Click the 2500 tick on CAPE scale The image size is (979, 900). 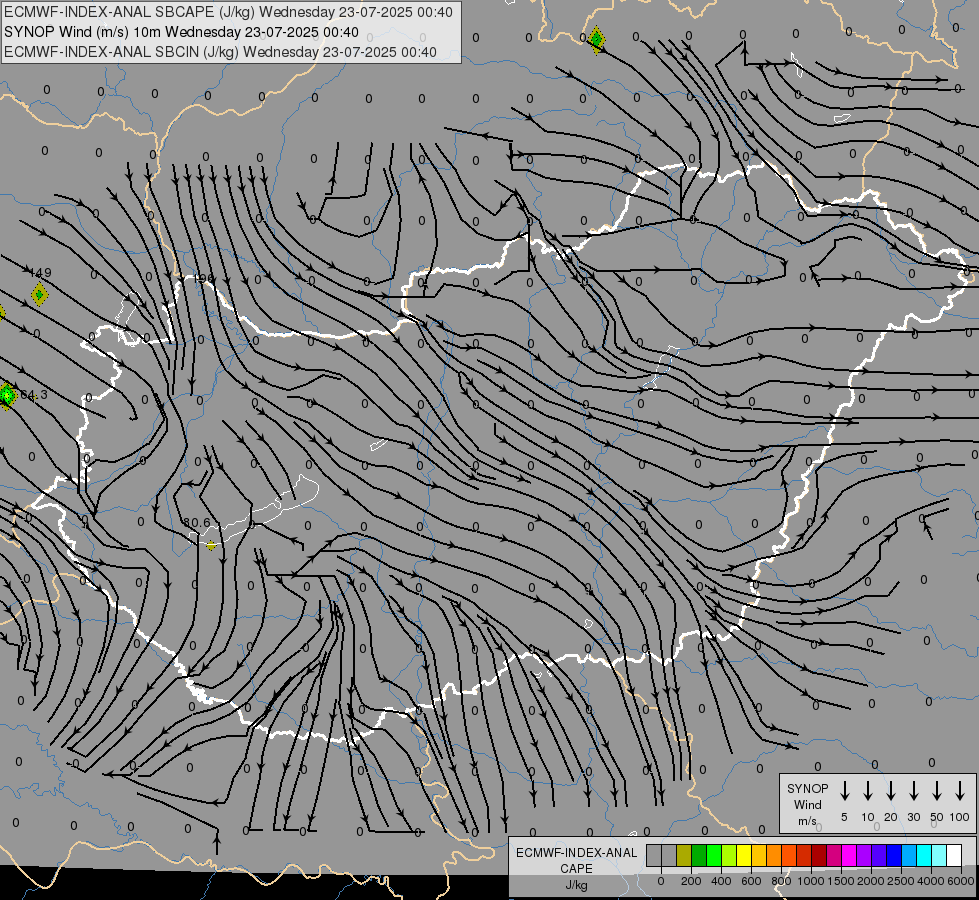point(901,881)
